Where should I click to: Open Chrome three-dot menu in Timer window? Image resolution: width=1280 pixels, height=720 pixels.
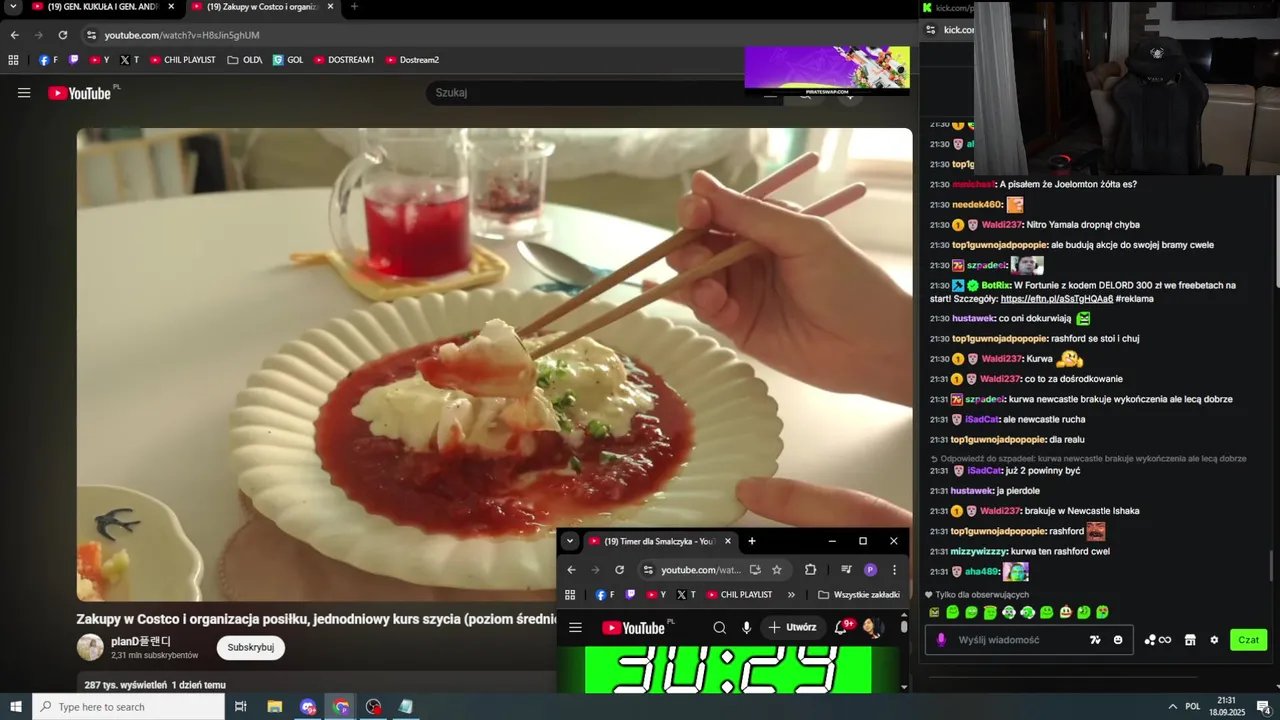(x=894, y=570)
